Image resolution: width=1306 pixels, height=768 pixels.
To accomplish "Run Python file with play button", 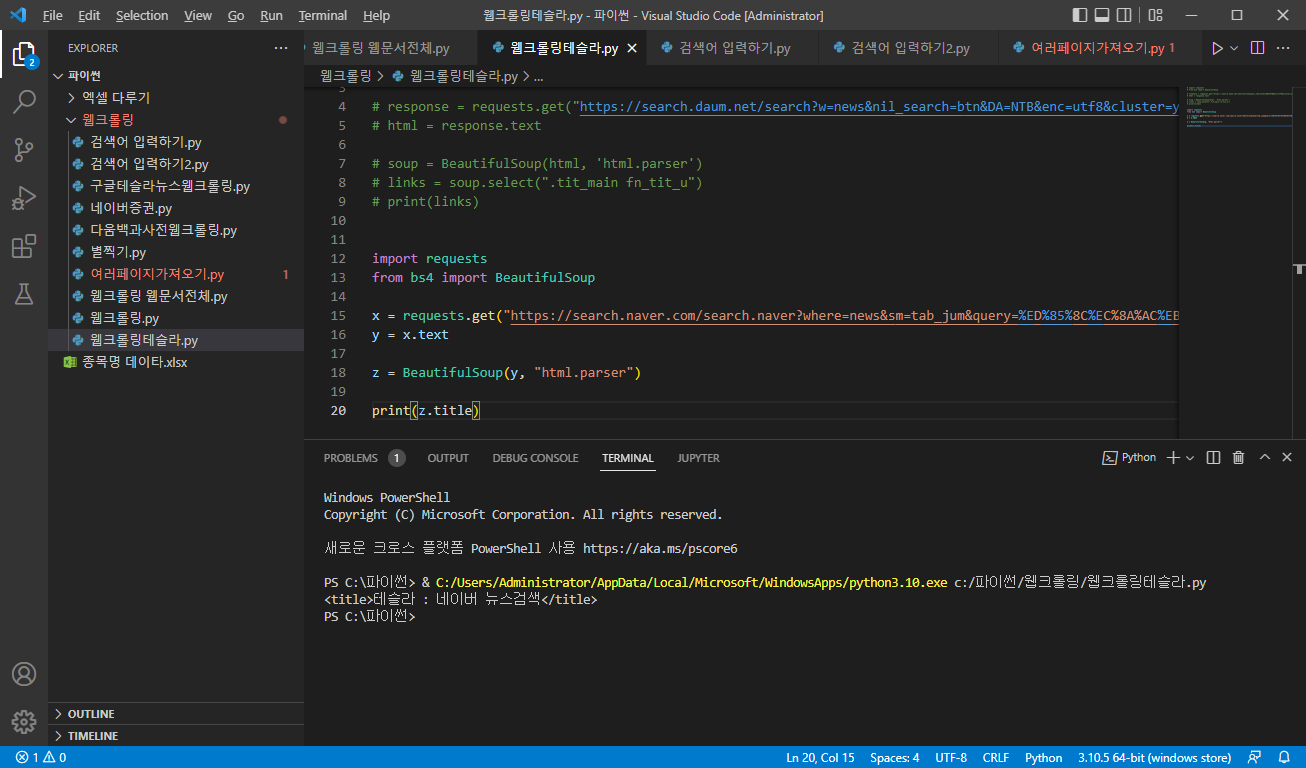I will (1217, 48).
